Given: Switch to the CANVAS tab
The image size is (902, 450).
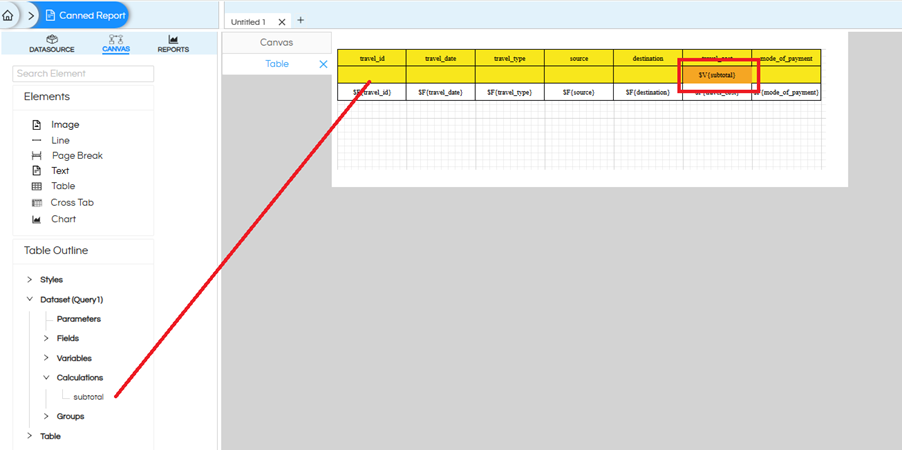Looking at the screenshot, I should [116, 44].
